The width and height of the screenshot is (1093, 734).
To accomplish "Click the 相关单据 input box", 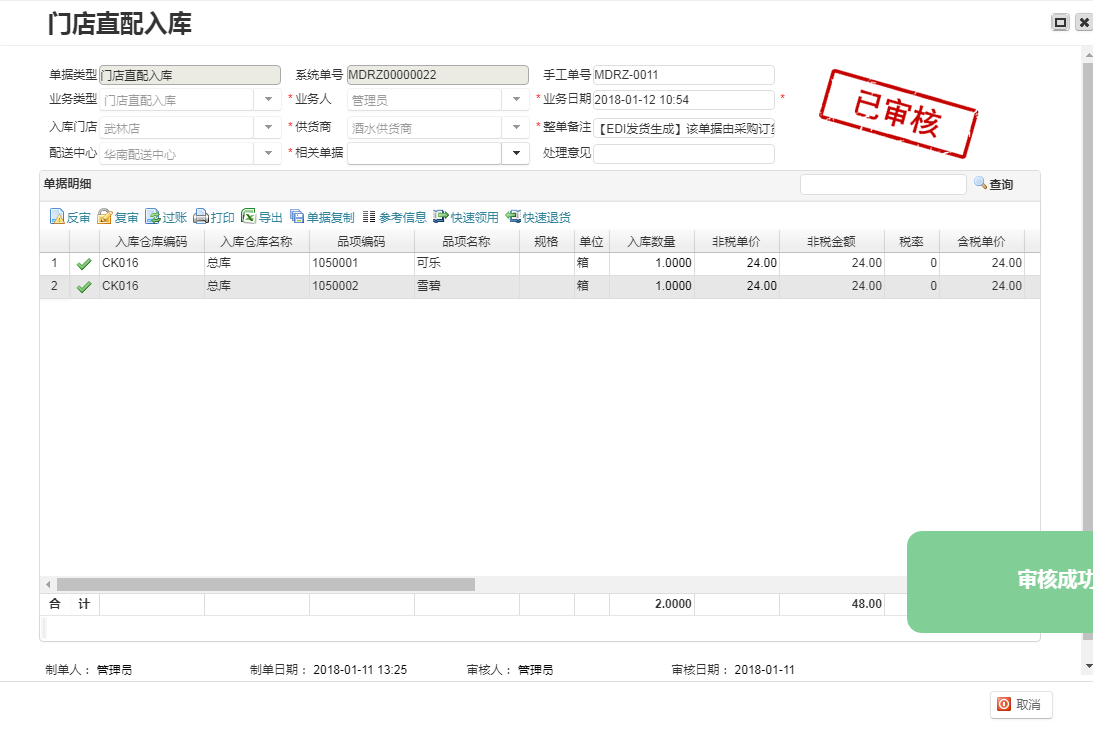I will coord(425,153).
